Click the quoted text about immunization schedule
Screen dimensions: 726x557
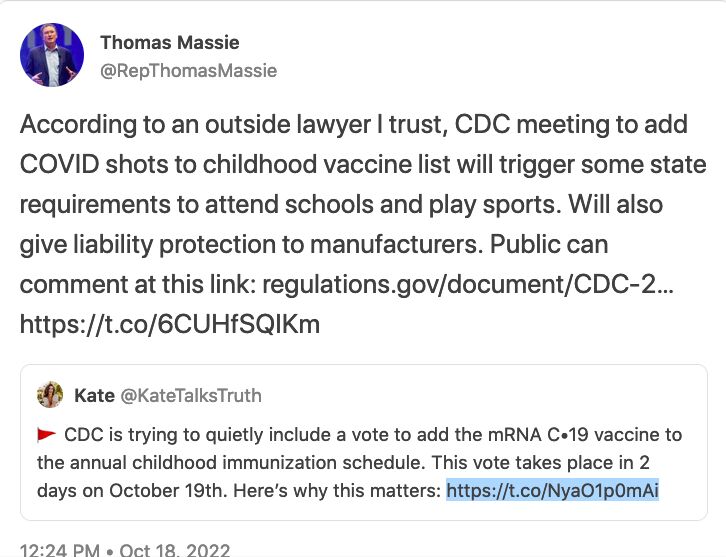359,463
